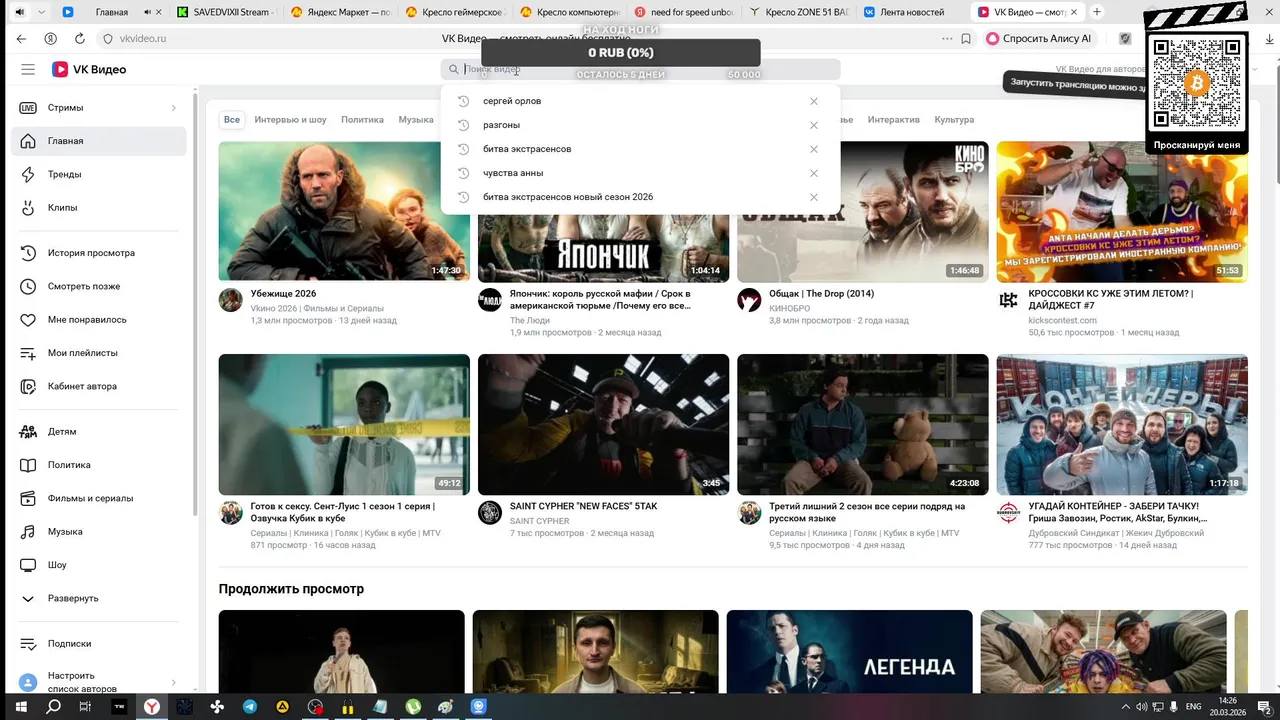The height and width of the screenshot is (720, 1280).
Task: Open SAINT CYPHER "NEW FACES" 5TAK title
Action: (583, 506)
